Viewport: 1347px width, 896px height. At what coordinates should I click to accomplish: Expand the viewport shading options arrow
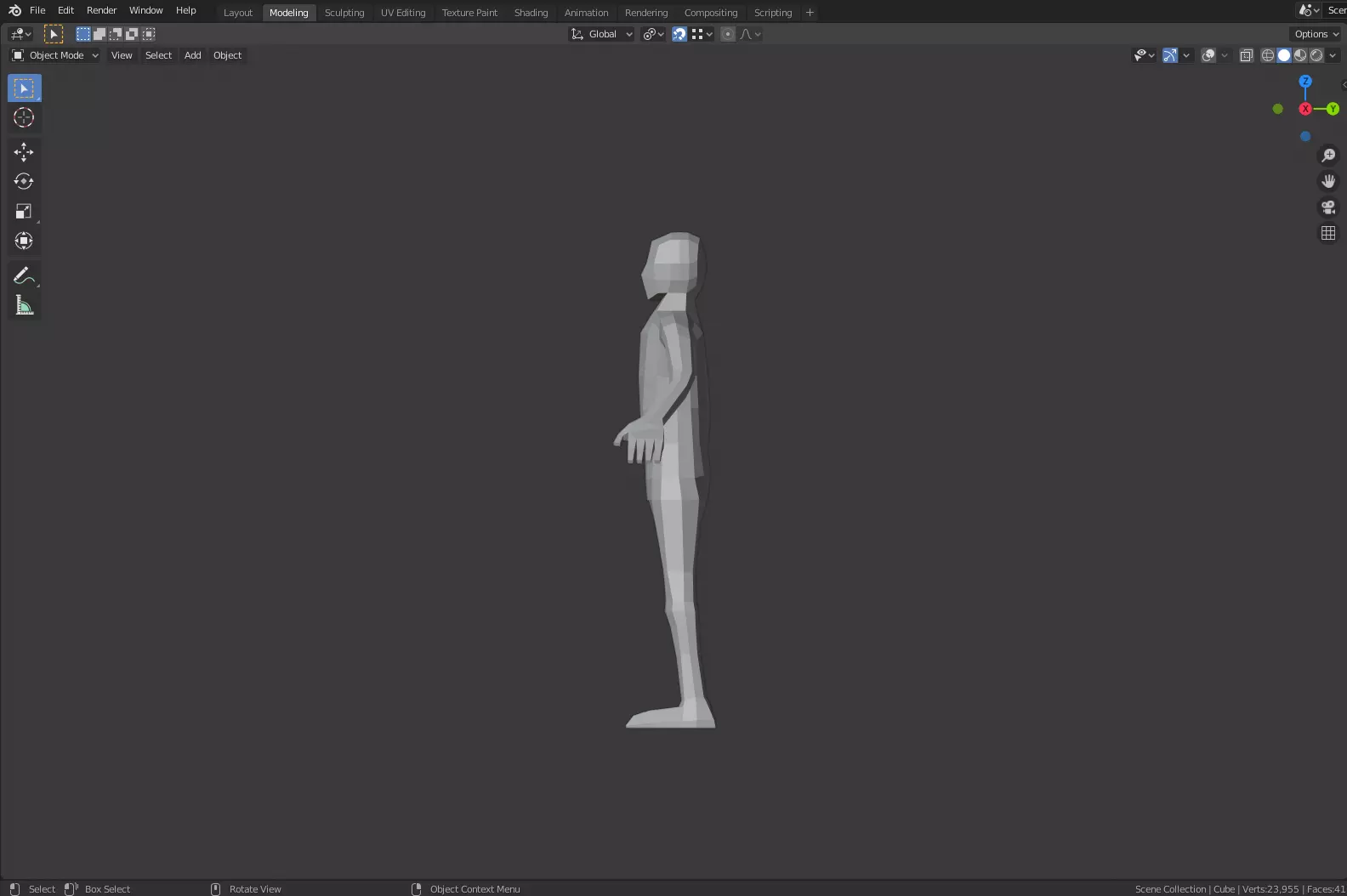1333,55
